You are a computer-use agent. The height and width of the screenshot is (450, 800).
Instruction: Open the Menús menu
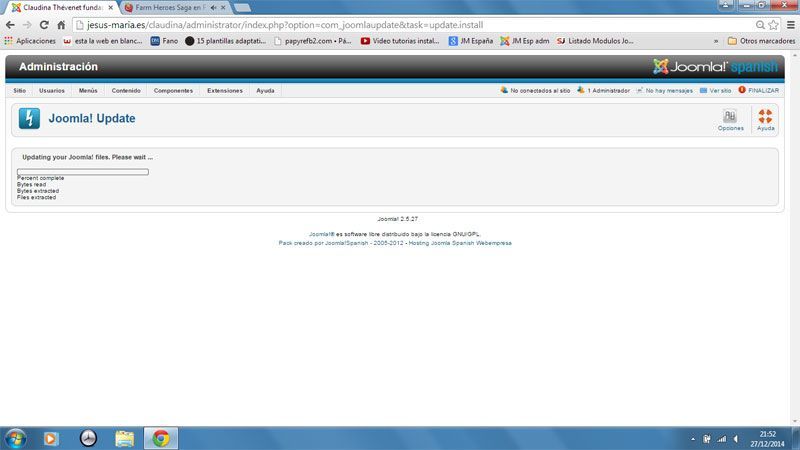(x=88, y=90)
